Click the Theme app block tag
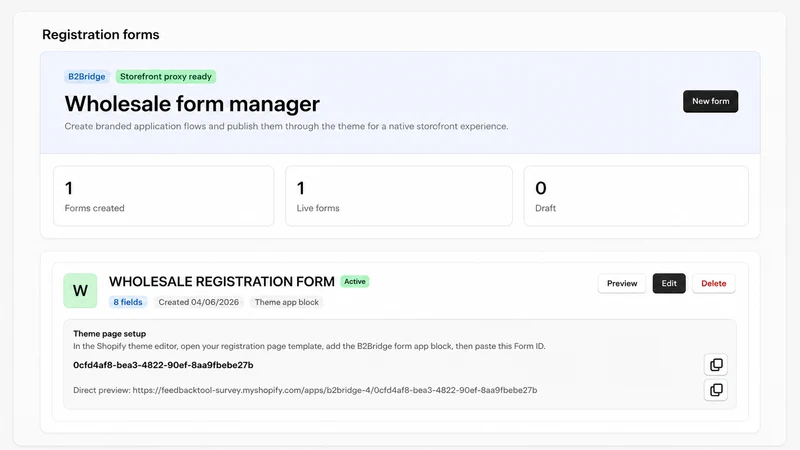This screenshot has width=800, height=450. click(287, 302)
